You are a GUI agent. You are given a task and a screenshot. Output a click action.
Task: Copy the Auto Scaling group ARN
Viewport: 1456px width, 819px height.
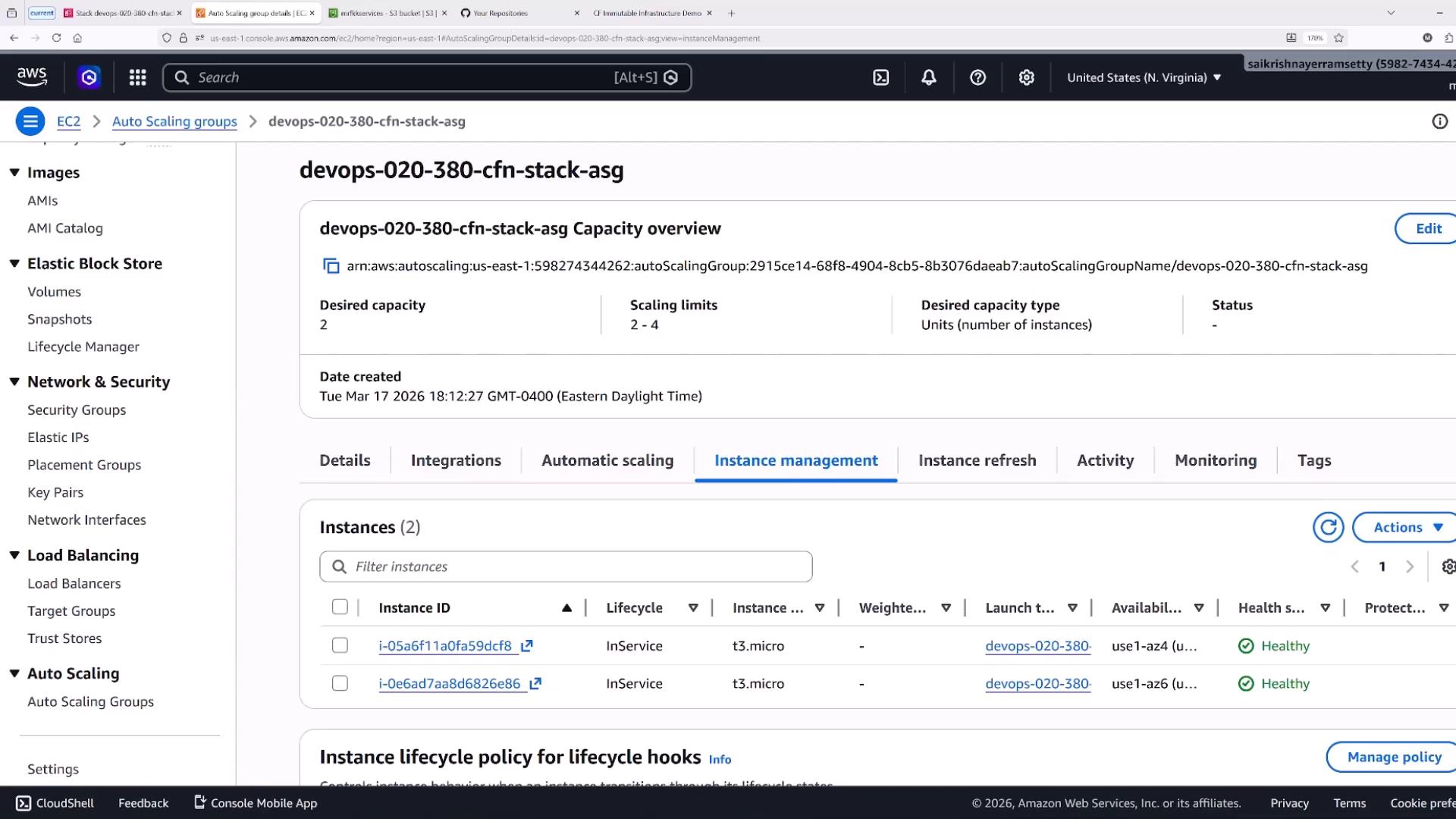(331, 266)
